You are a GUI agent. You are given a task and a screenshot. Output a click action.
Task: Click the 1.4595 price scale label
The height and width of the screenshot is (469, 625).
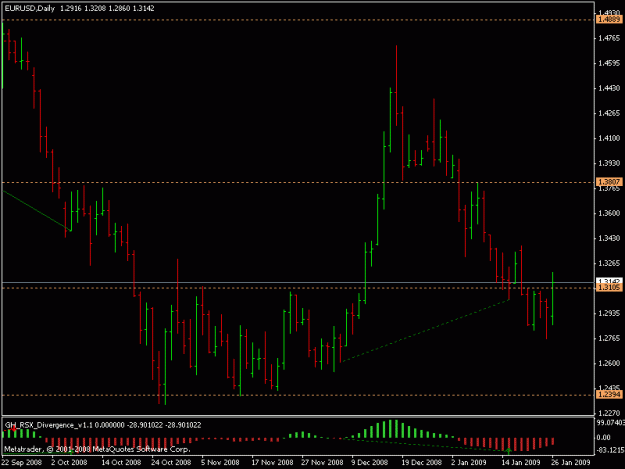click(609, 63)
